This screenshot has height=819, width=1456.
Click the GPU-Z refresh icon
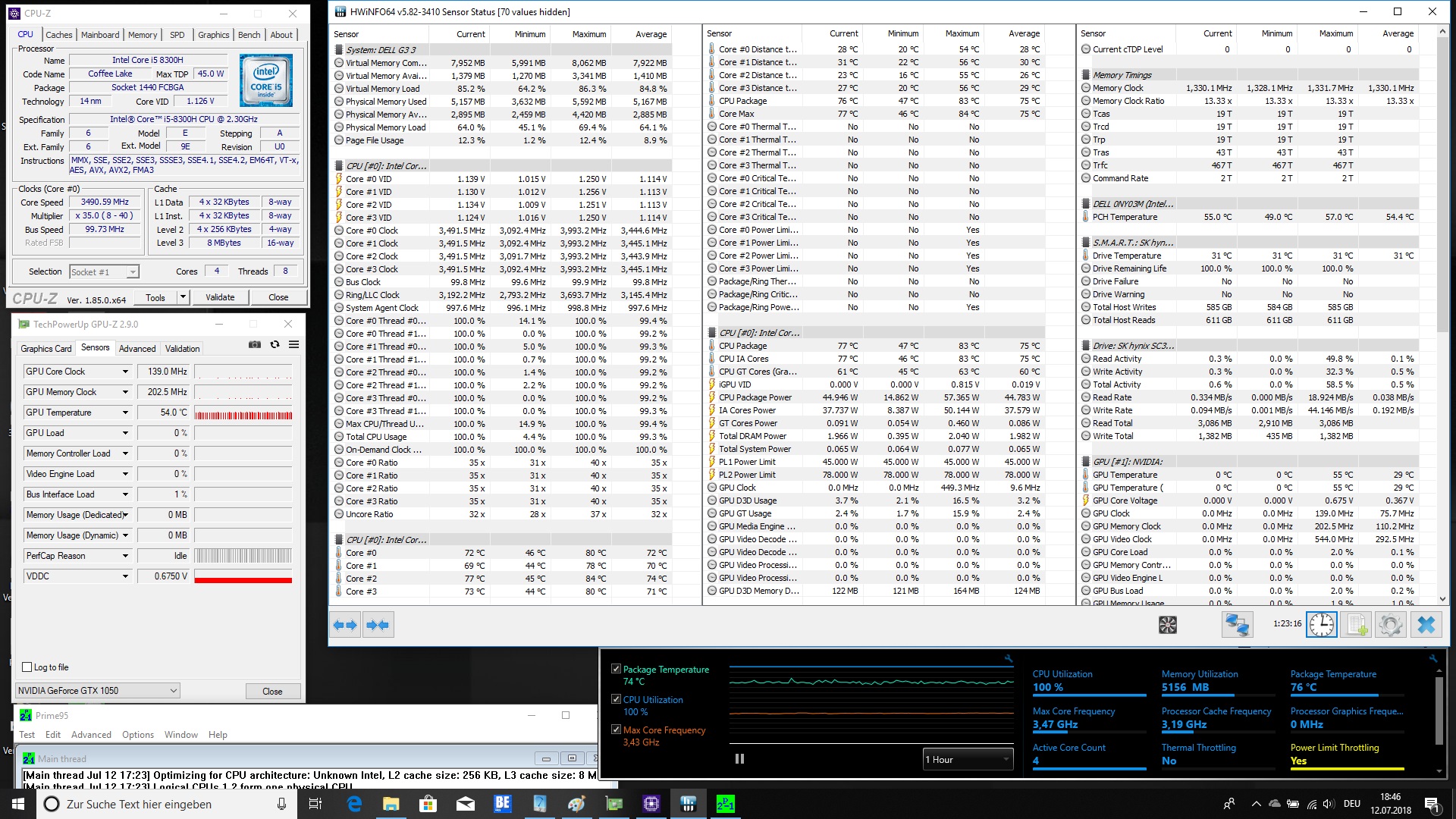[x=275, y=344]
